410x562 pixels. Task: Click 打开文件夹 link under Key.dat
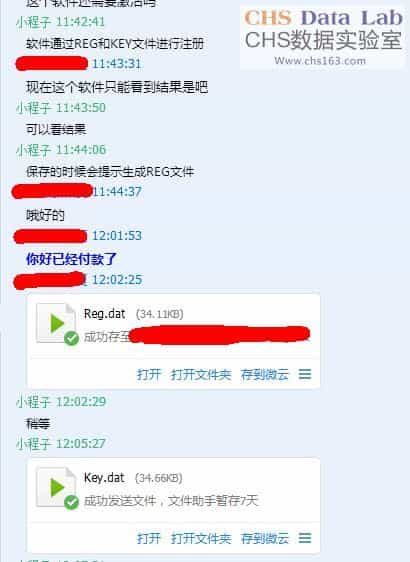(201, 538)
